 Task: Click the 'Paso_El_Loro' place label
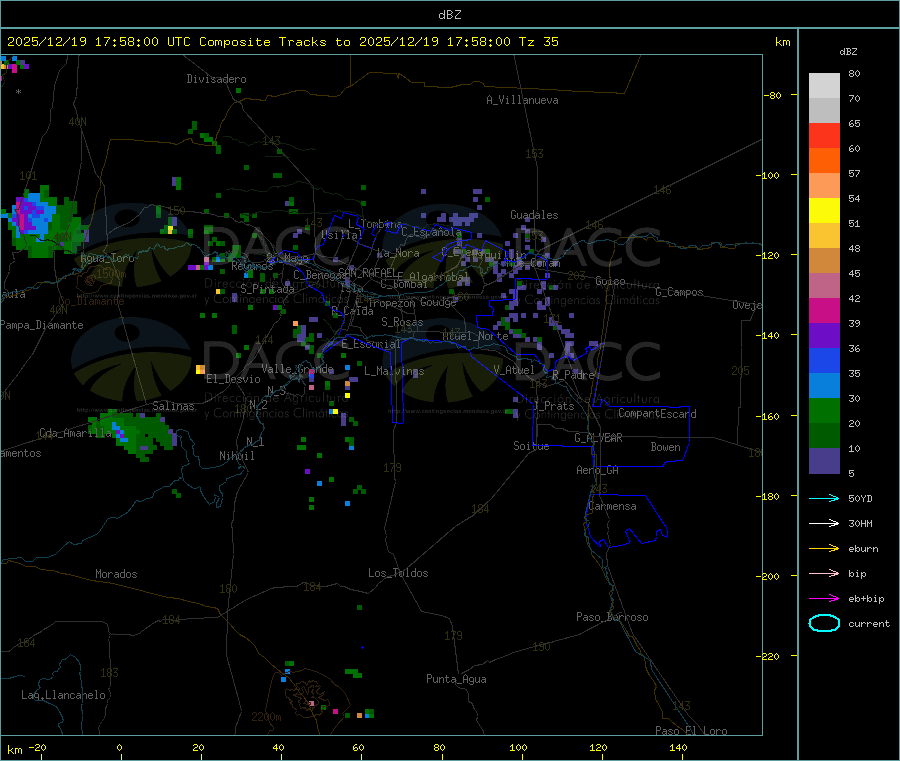point(691,731)
